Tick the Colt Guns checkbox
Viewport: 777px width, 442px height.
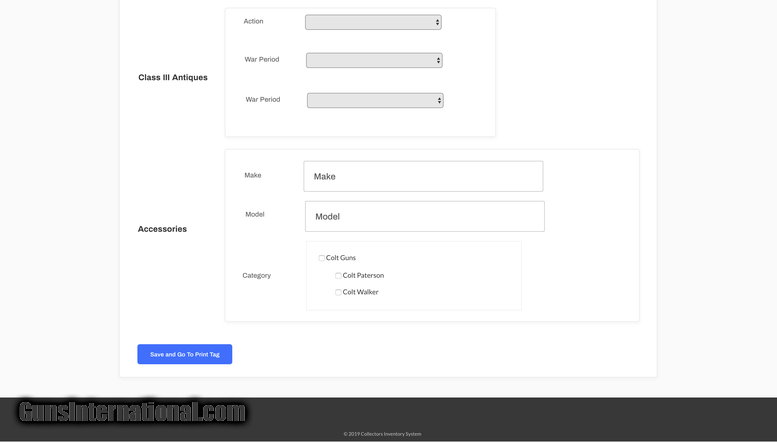pos(322,258)
